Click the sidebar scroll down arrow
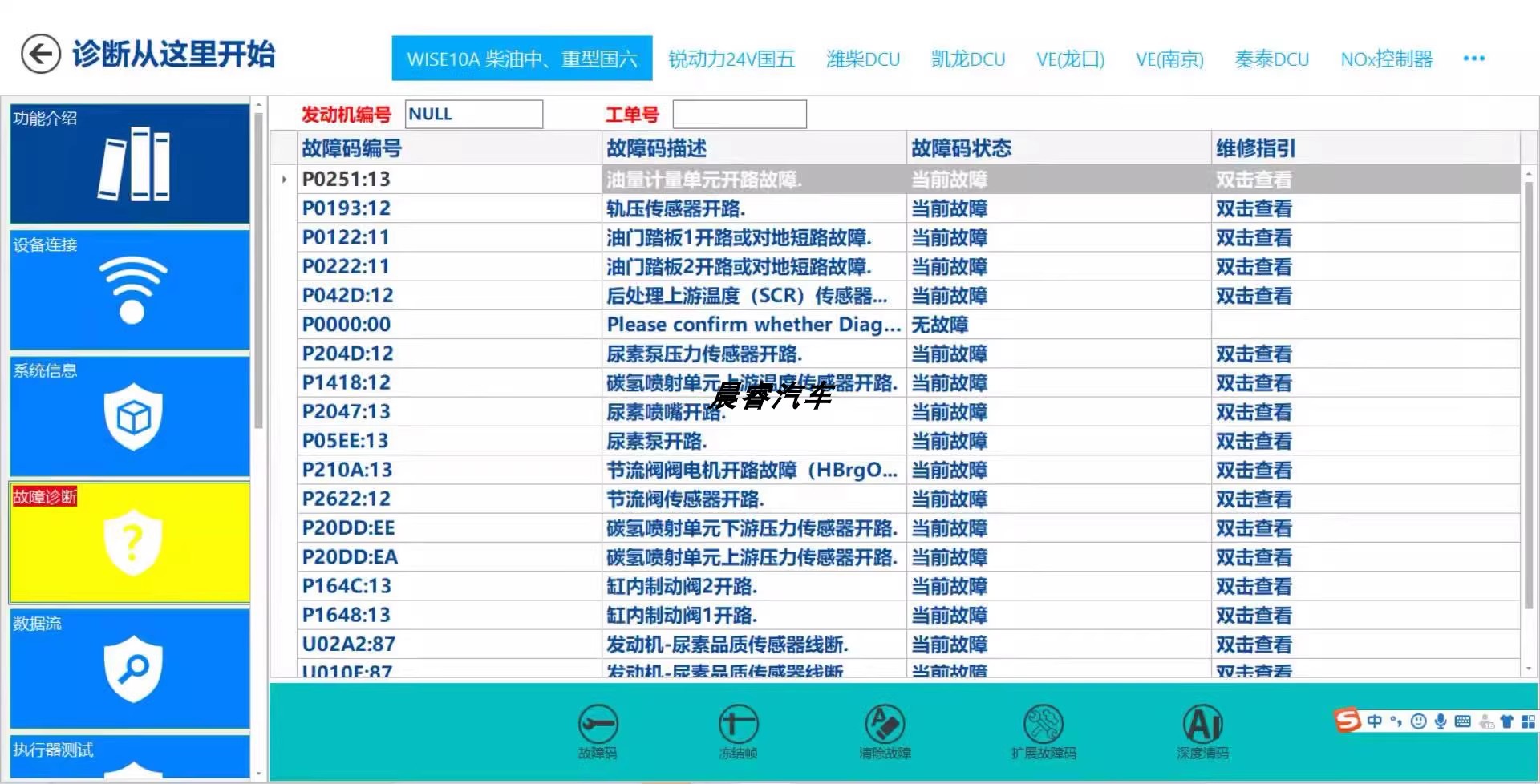 click(x=258, y=774)
